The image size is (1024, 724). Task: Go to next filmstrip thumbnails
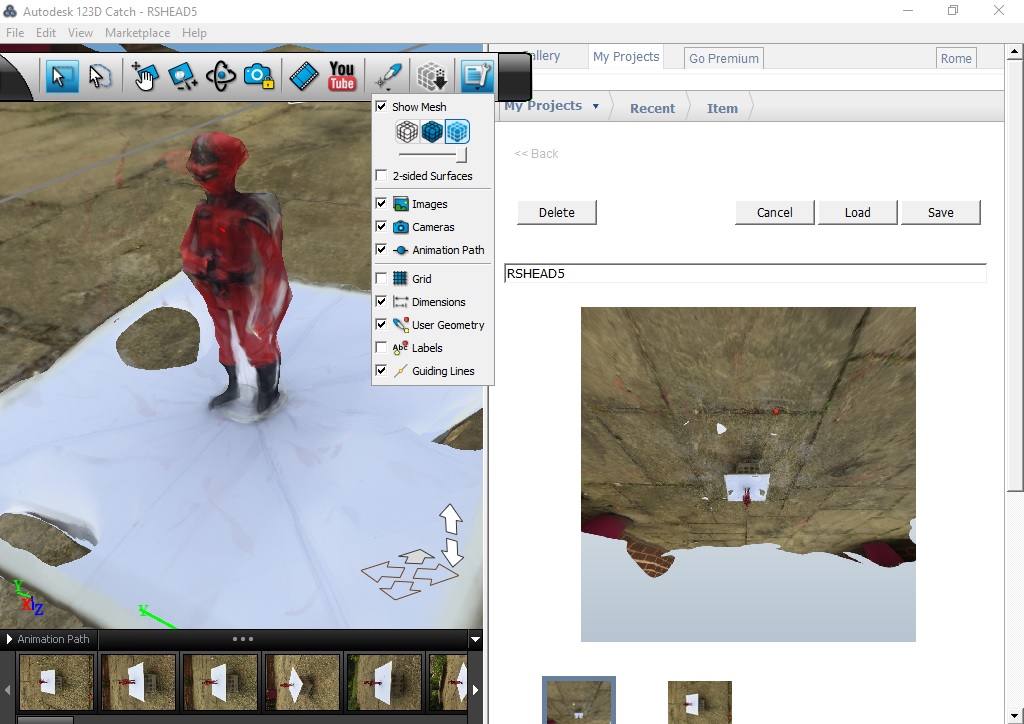[475, 689]
